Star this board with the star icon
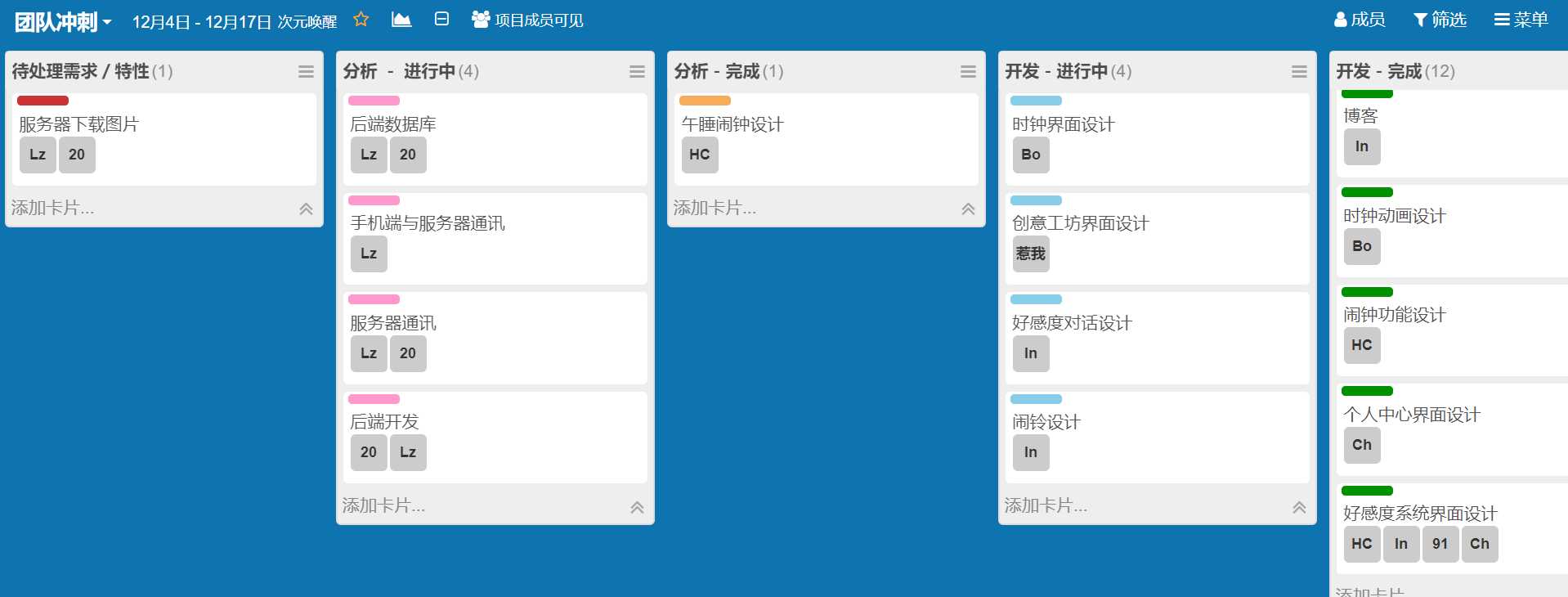Image resolution: width=1568 pixels, height=597 pixels. pyautogui.click(x=361, y=19)
